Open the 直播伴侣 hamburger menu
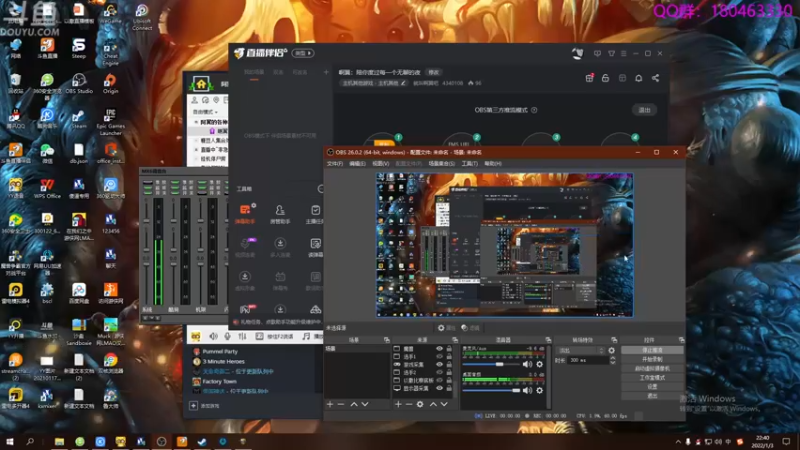Image resolution: width=800 pixels, height=450 pixels. click(623, 53)
